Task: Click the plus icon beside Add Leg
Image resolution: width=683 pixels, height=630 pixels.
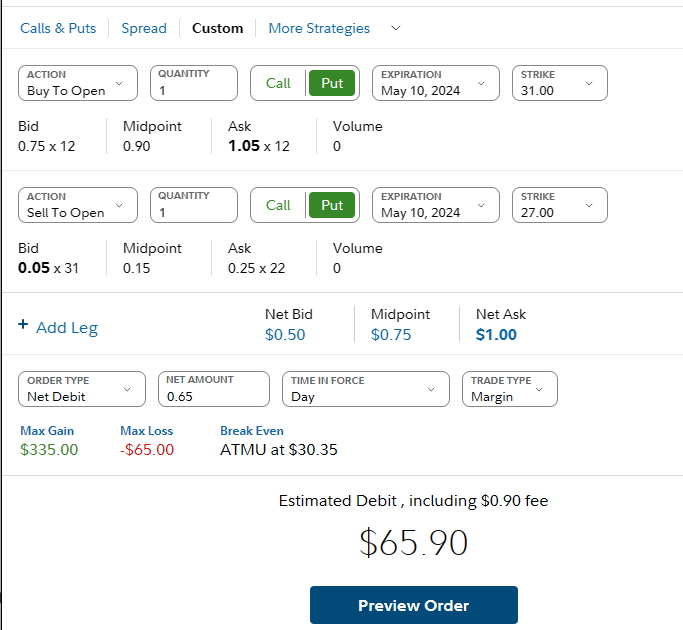Action: pos(23,325)
